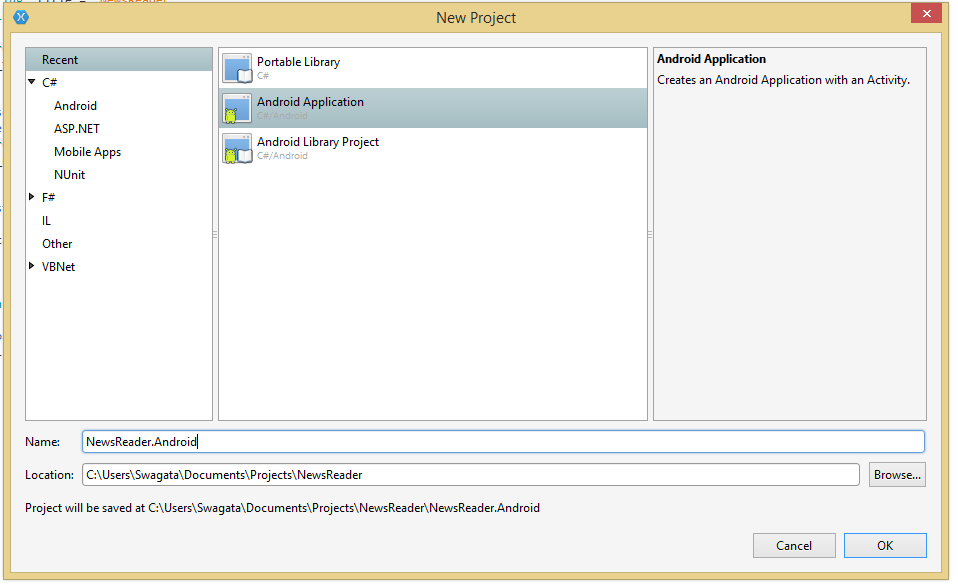Click the Android Application description heading
Screen dimensions: 958x586
pyautogui.click(x=711, y=59)
